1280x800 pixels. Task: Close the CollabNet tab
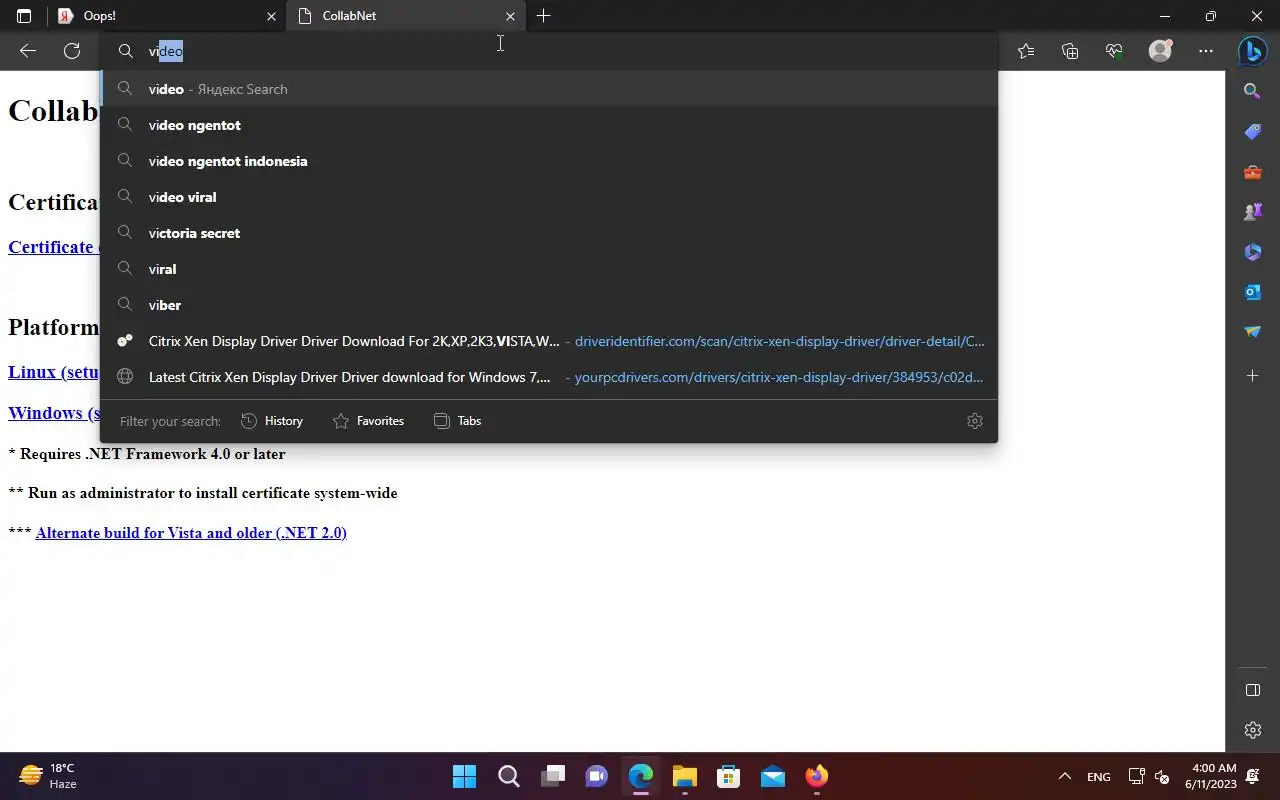pyautogui.click(x=510, y=16)
